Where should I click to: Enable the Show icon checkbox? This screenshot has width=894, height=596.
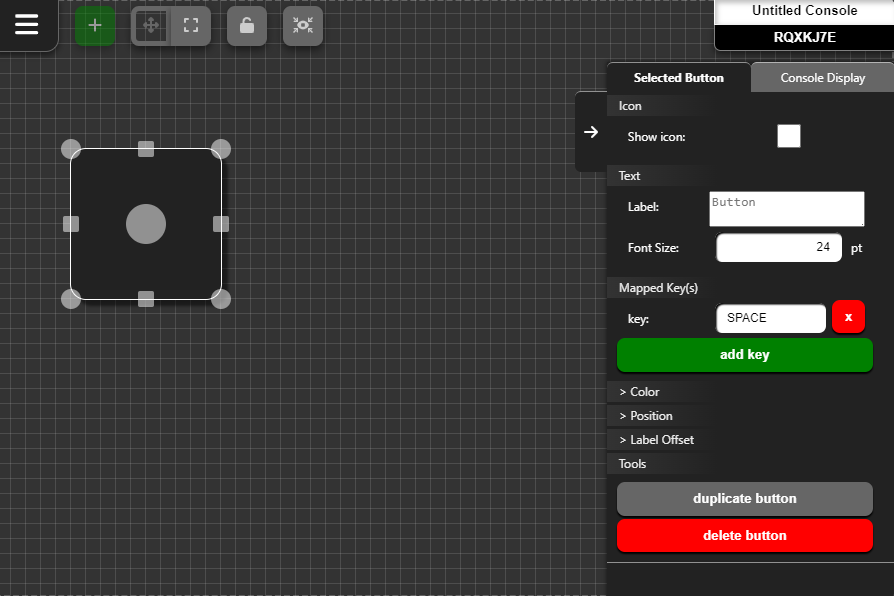[789, 136]
